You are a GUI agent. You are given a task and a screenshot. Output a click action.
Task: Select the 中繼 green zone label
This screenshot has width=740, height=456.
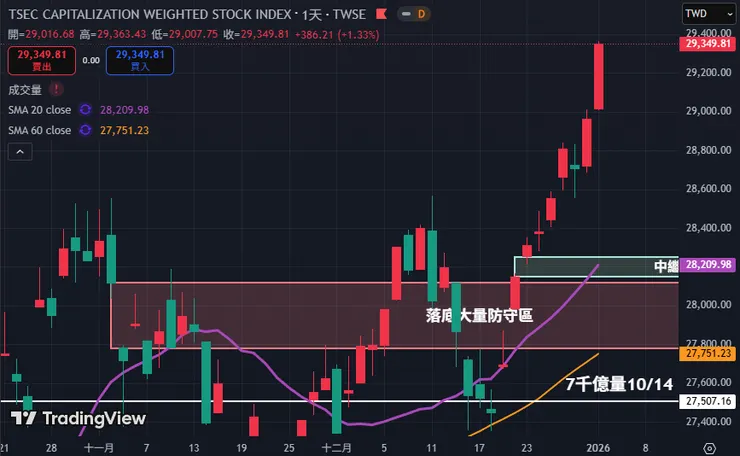[x=666, y=267]
